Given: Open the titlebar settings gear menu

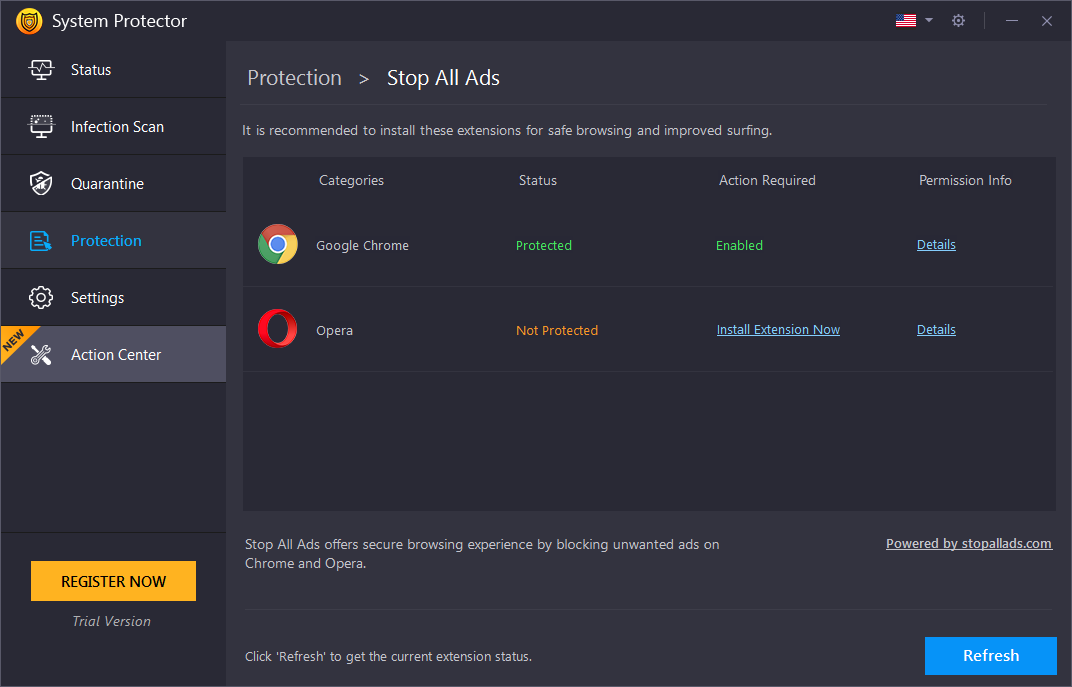Looking at the screenshot, I should 958,20.
